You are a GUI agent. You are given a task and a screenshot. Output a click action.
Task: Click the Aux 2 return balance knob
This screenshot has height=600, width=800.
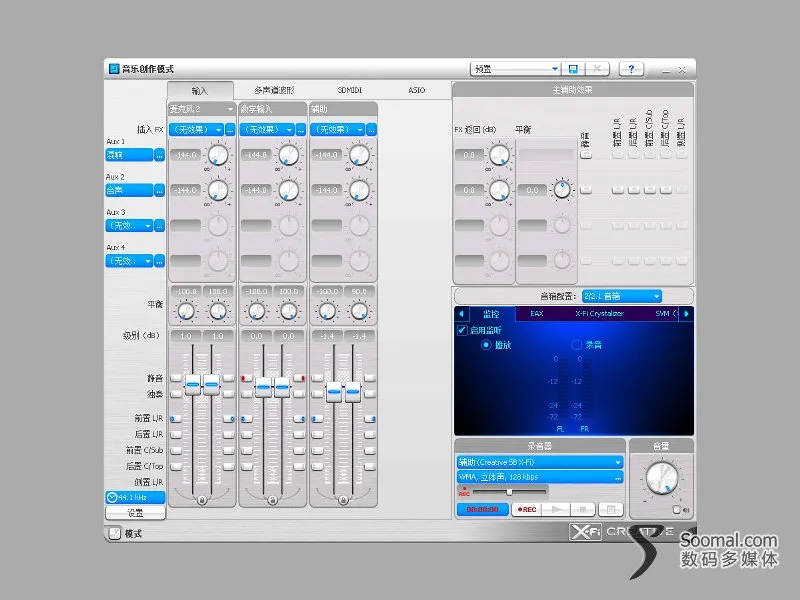point(562,190)
